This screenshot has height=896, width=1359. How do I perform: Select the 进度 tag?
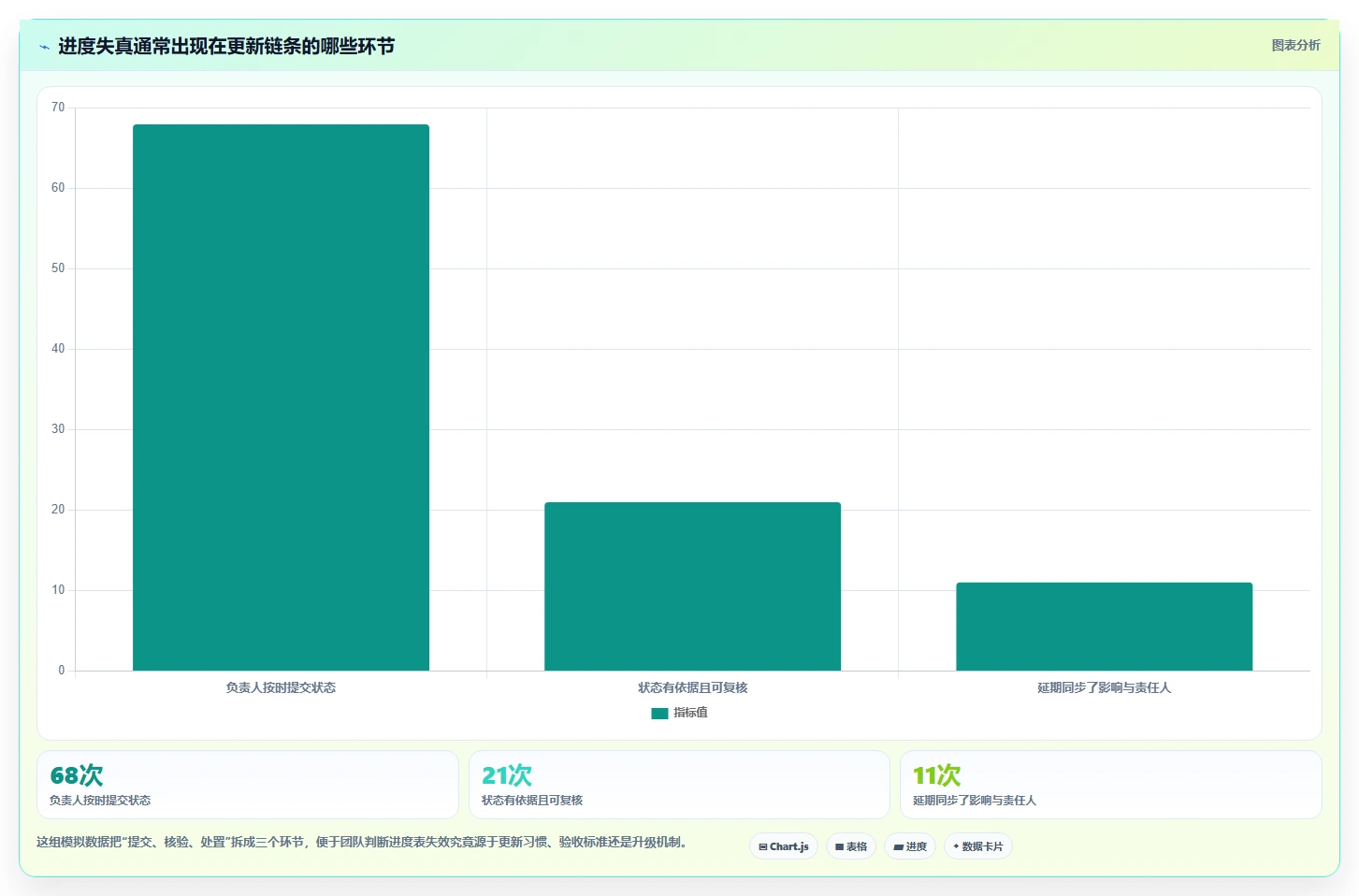coord(910,846)
